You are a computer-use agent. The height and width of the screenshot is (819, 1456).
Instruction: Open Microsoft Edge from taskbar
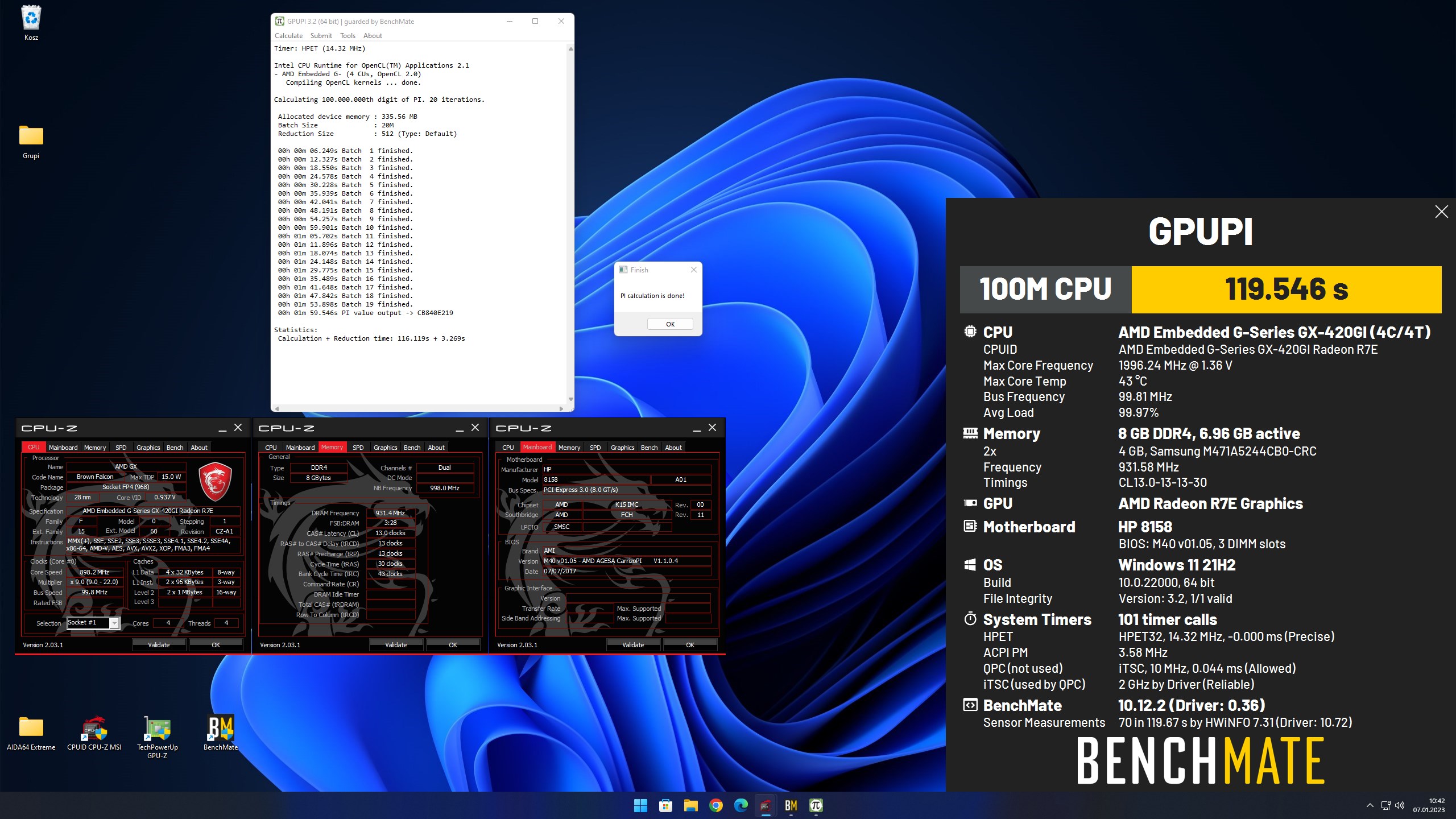(x=741, y=805)
